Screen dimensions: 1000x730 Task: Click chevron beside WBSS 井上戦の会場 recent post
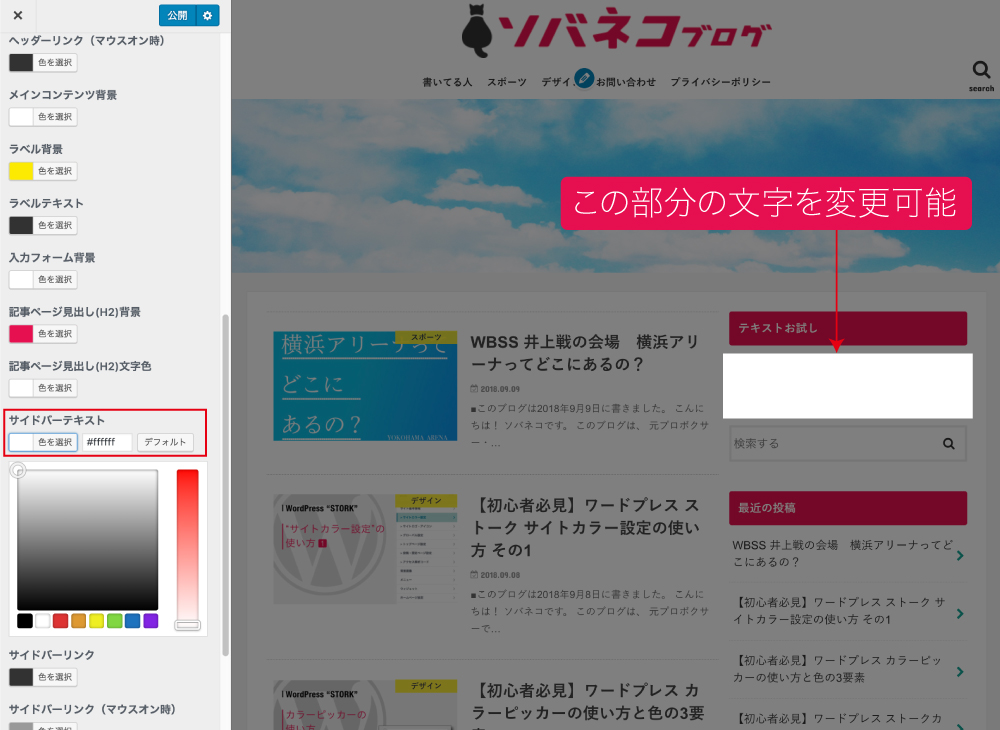point(960,556)
